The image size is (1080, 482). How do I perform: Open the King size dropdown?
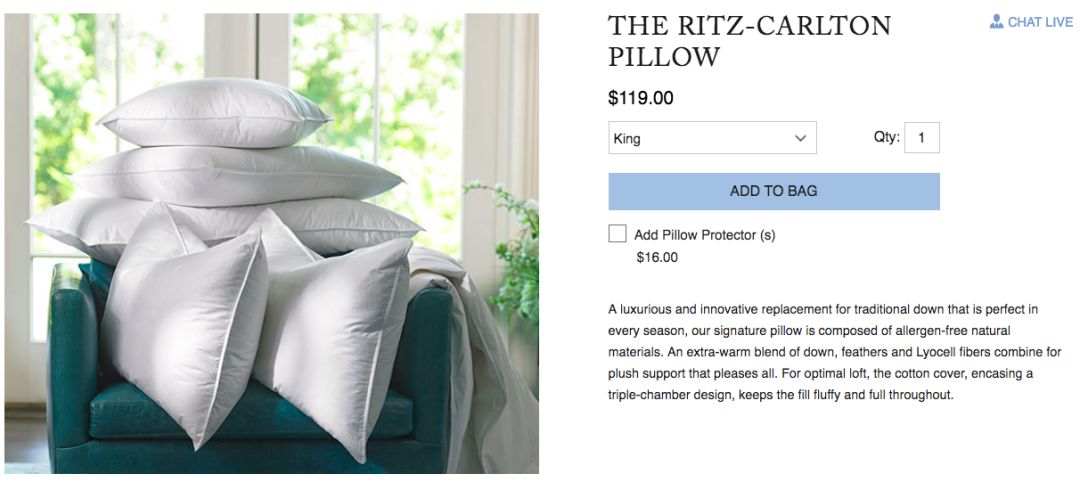(712, 138)
